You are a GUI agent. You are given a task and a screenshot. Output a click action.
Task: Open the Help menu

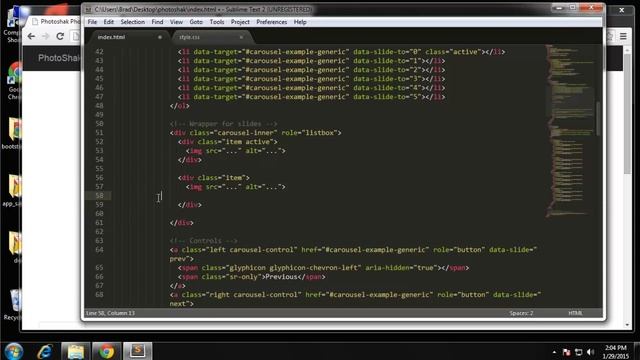[x=300, y=22]
